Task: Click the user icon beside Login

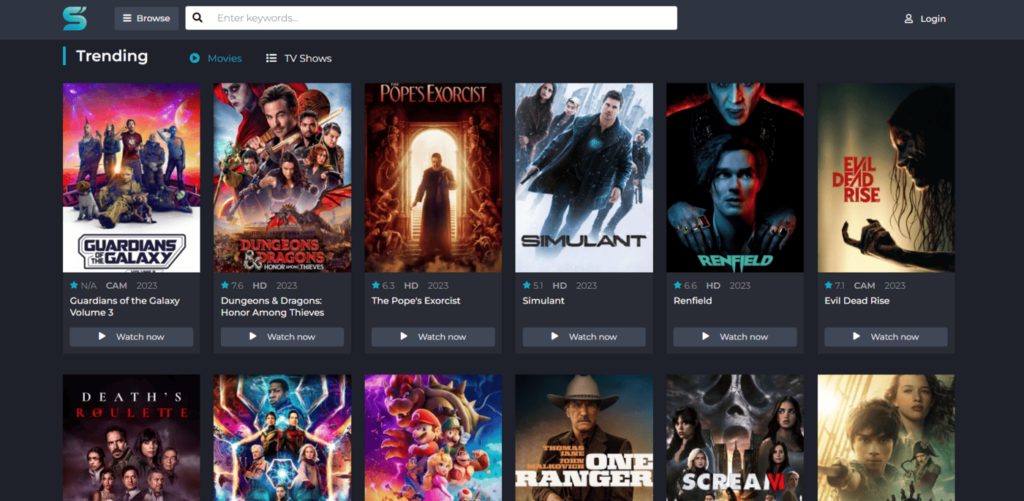Action: click(908, 19)
